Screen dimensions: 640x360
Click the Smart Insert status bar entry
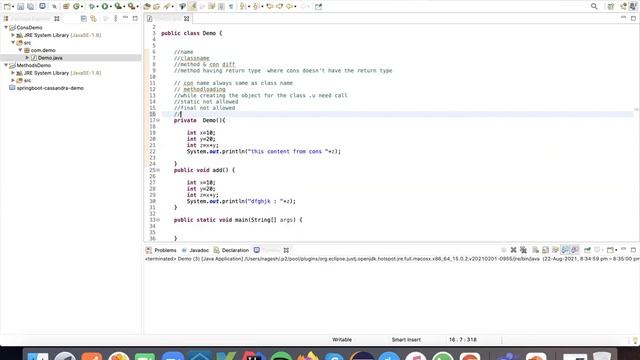(x=406, y=340)
